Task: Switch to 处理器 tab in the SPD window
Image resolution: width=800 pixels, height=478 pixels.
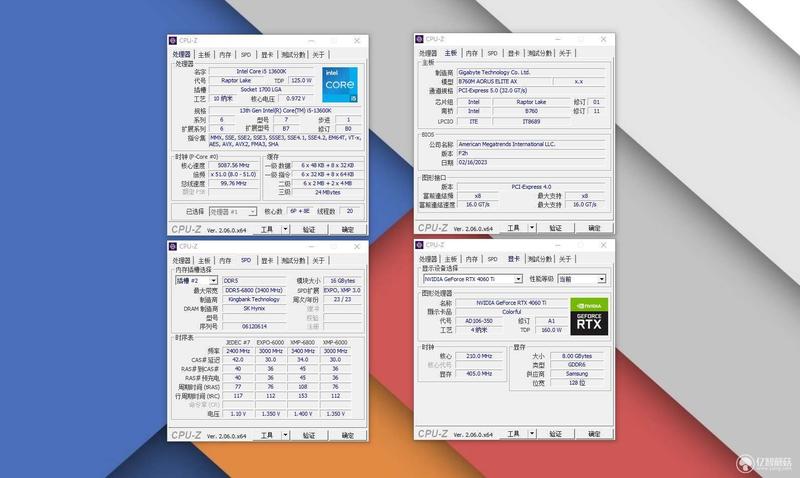Action: point(181,261)
